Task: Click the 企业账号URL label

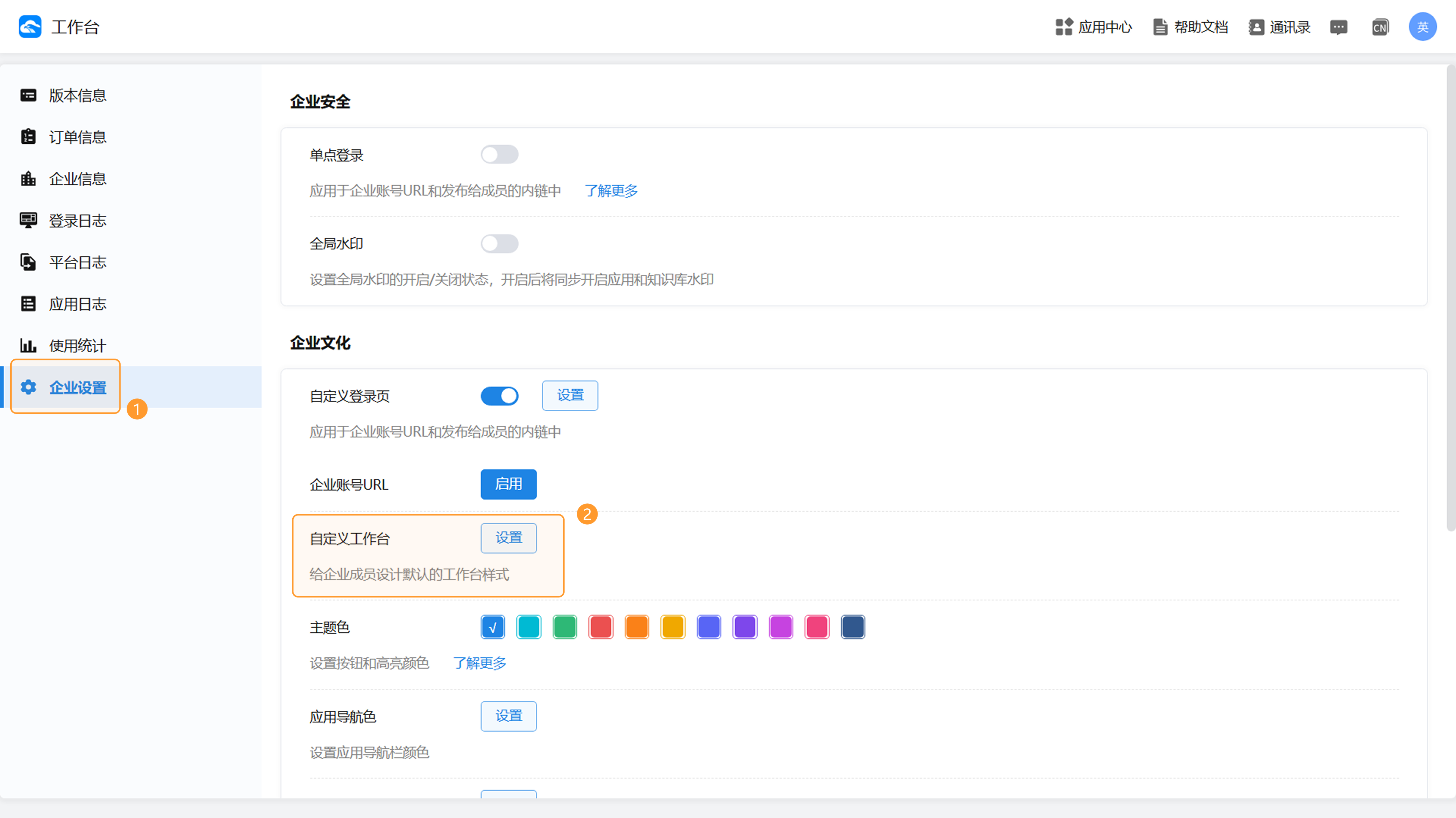Action: click(x=349, y=485)
